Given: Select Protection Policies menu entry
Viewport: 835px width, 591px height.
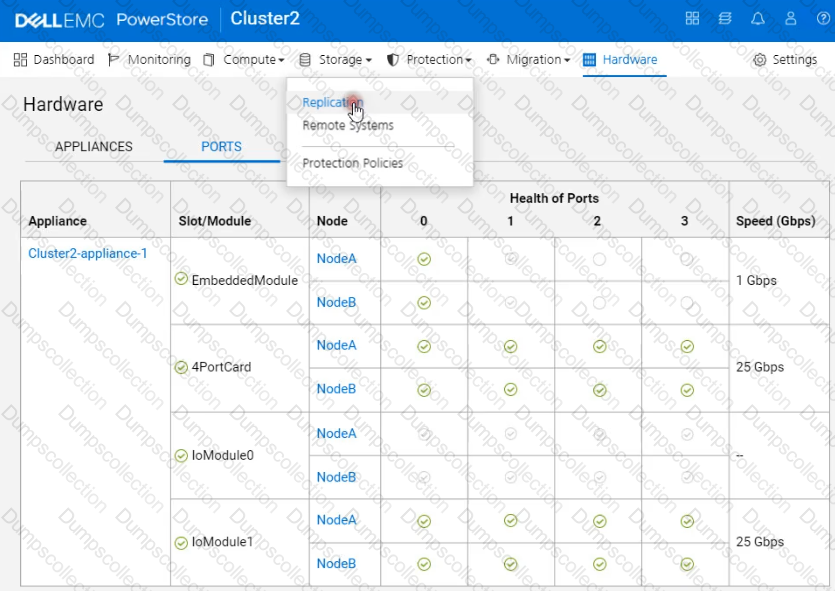Looking at the screenshot, I should 352,163.
